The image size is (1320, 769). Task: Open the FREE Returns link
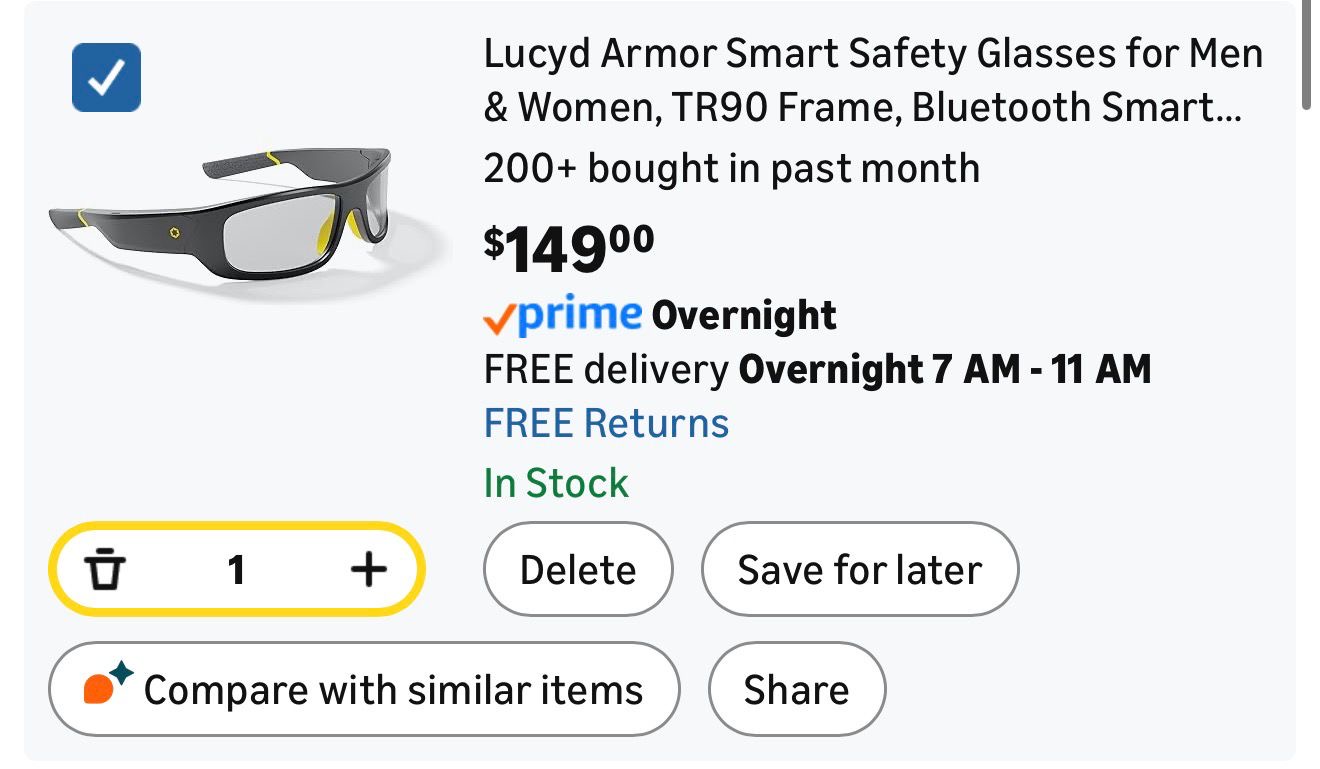pyautogui.click(x=606, y=423)
